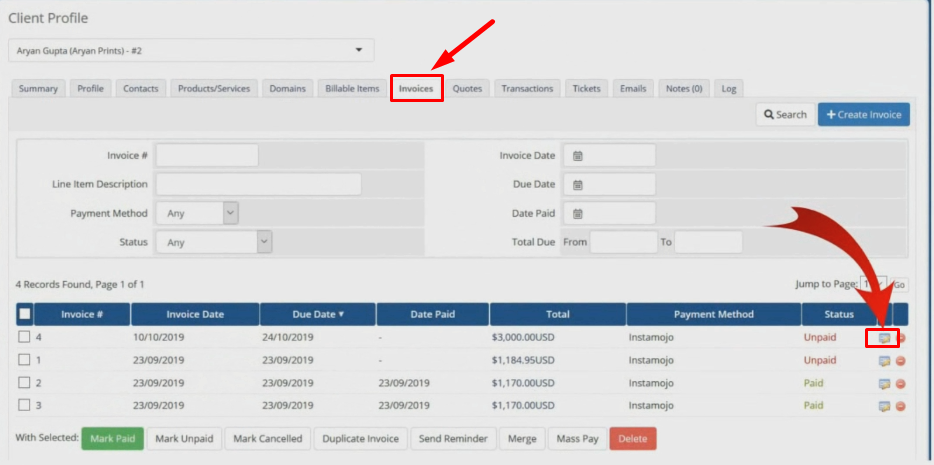Open the Billable Items tab
The image size is (934, 465).
tap(352, 89)
